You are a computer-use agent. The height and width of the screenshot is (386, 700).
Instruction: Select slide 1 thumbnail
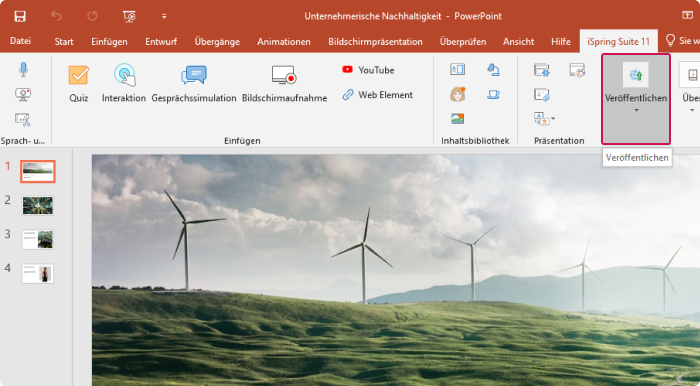tap(38, 171)
